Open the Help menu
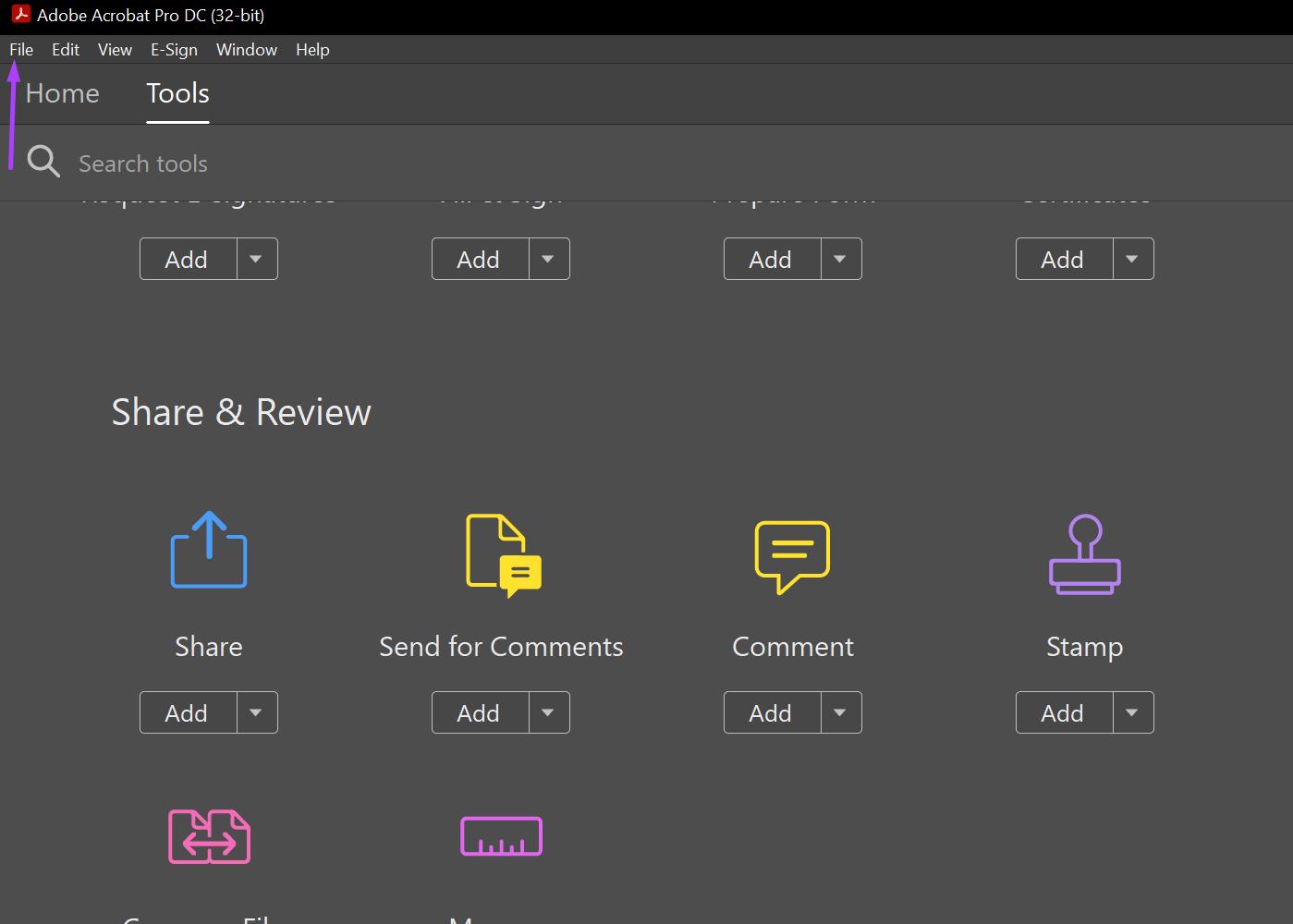The image size is (1293, 924). point(312,50)
